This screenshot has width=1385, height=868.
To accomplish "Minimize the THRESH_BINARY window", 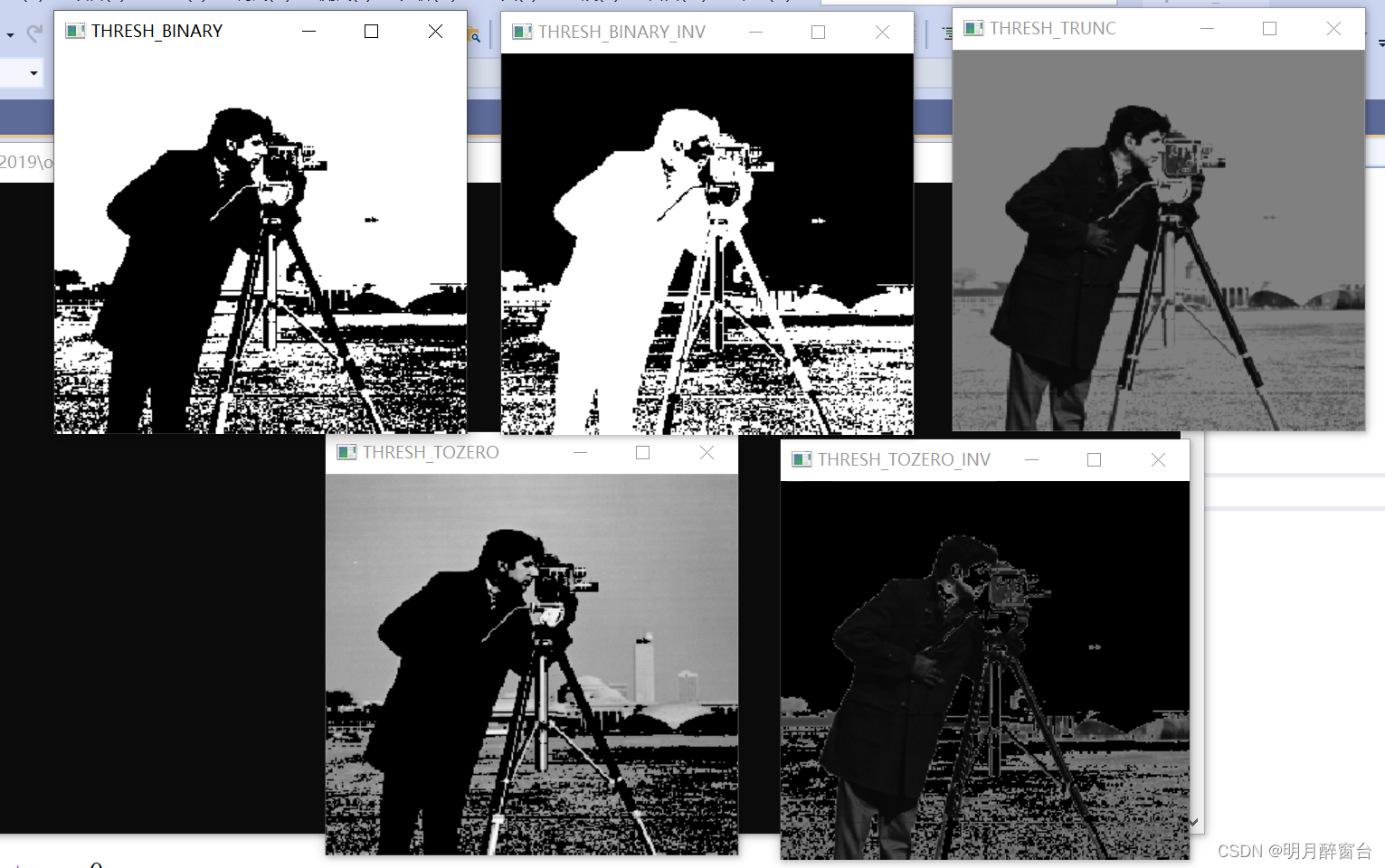I will point(308,32).
